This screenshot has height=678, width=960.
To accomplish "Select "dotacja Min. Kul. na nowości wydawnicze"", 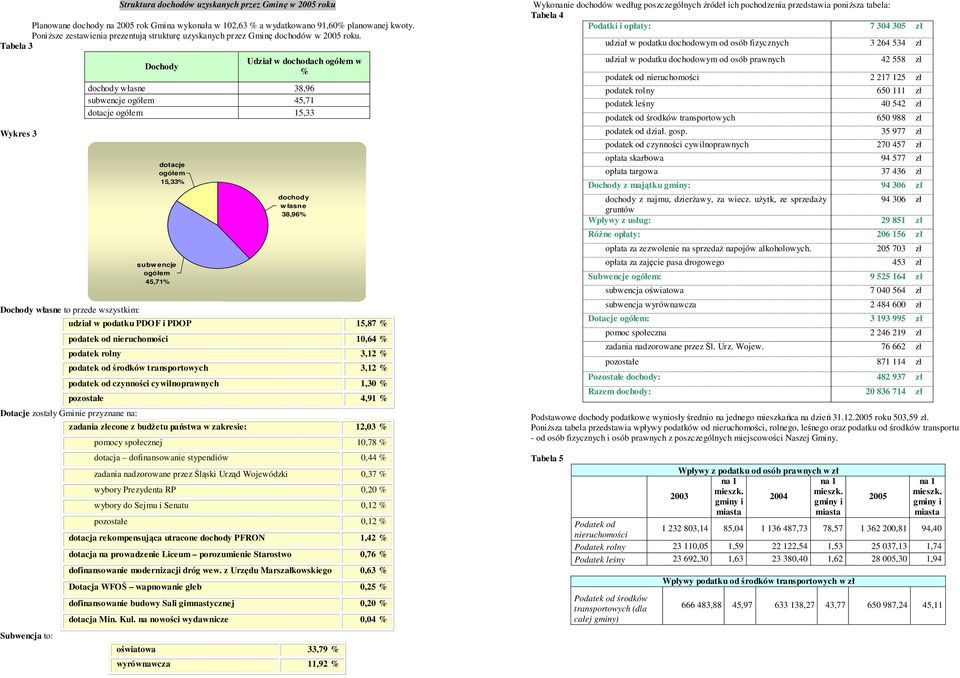I will [x=148, y=619].
